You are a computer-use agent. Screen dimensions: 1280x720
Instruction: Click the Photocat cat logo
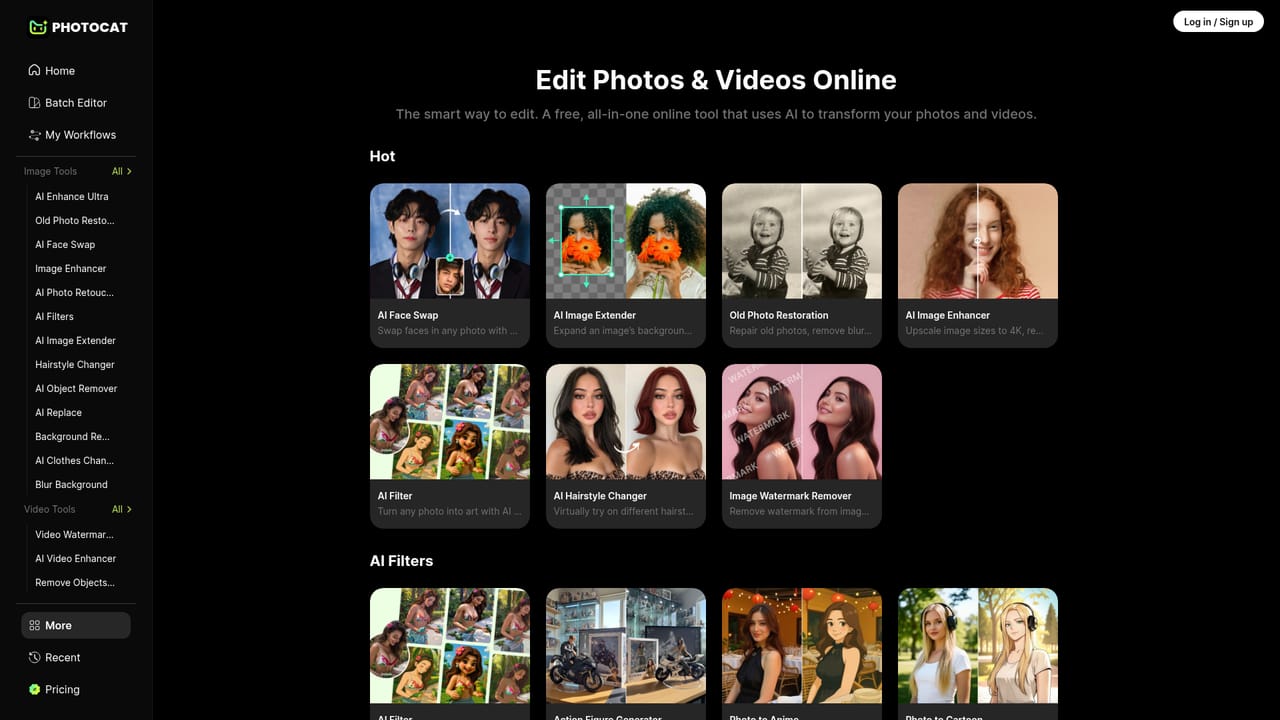38,27
